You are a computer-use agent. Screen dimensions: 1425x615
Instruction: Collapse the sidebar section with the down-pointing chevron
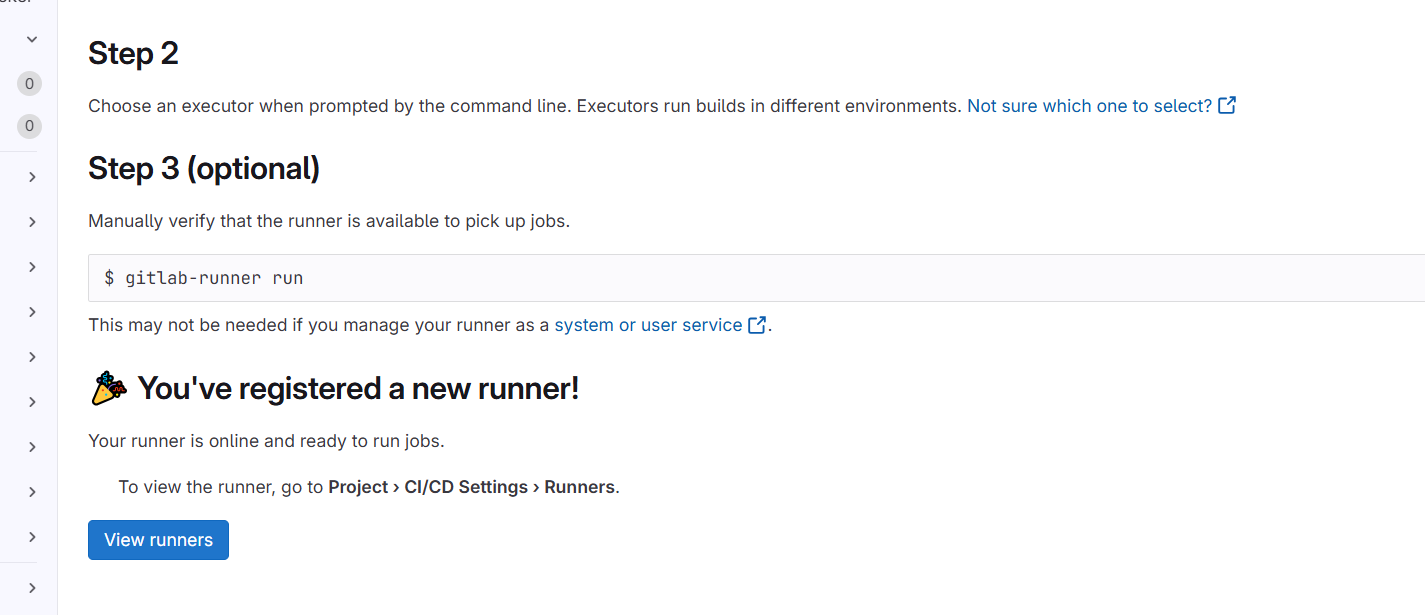tap(31, 39)
